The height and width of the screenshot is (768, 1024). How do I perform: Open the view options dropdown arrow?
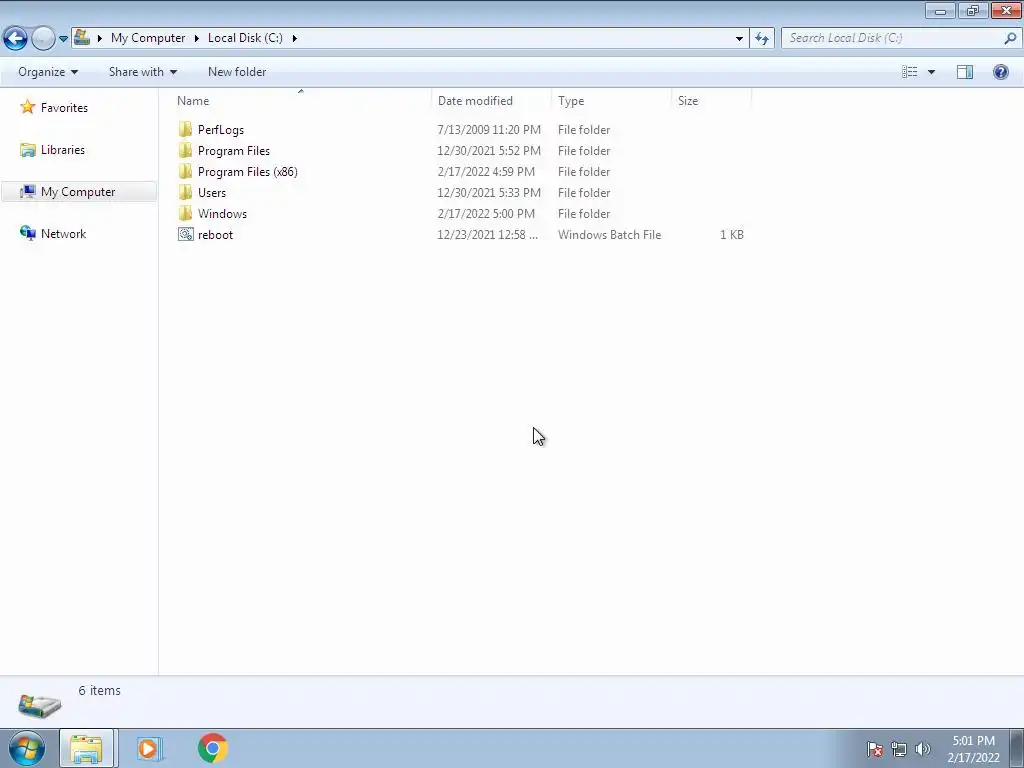(x=931, y=72)
